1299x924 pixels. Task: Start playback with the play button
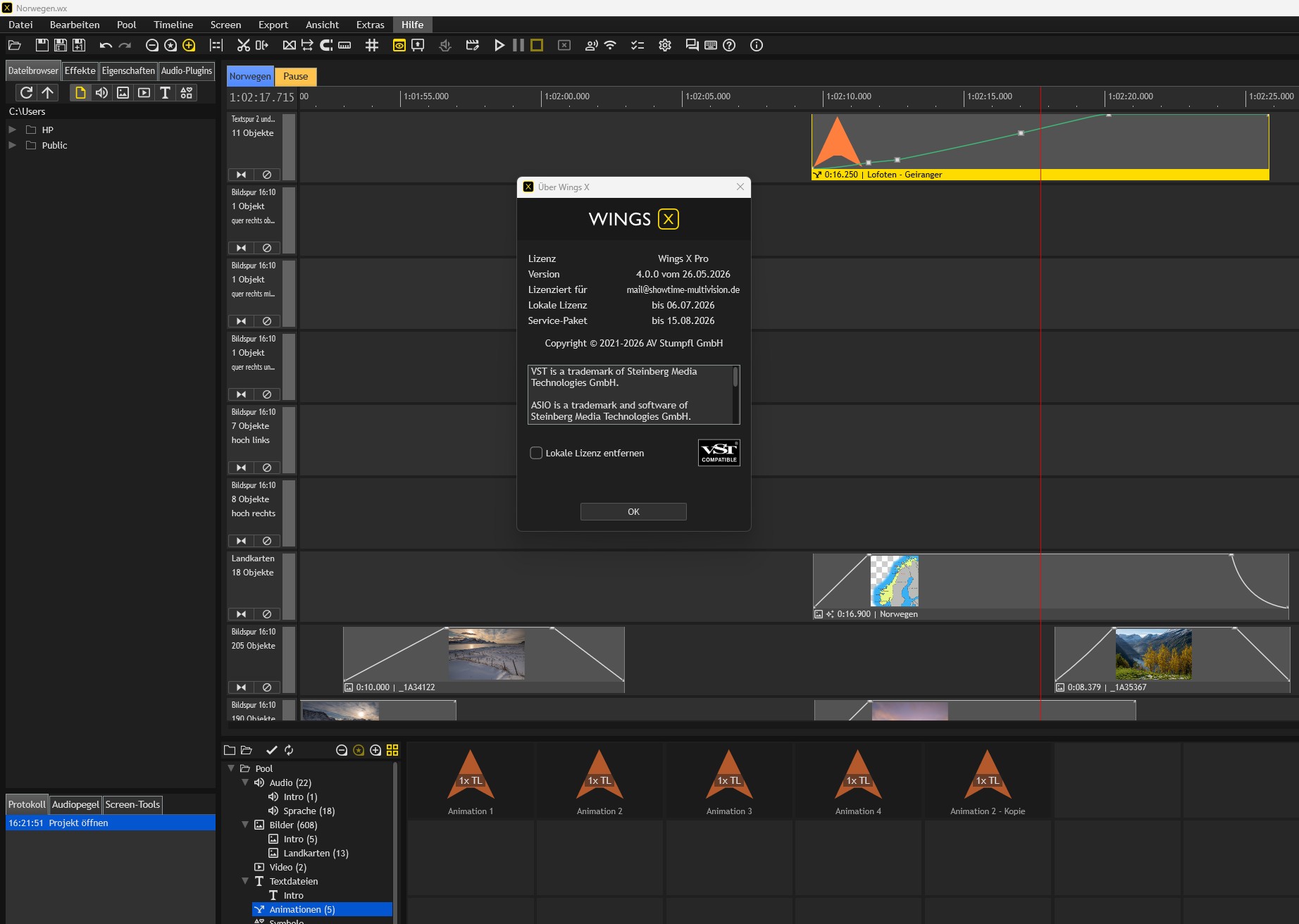point(499,45)
